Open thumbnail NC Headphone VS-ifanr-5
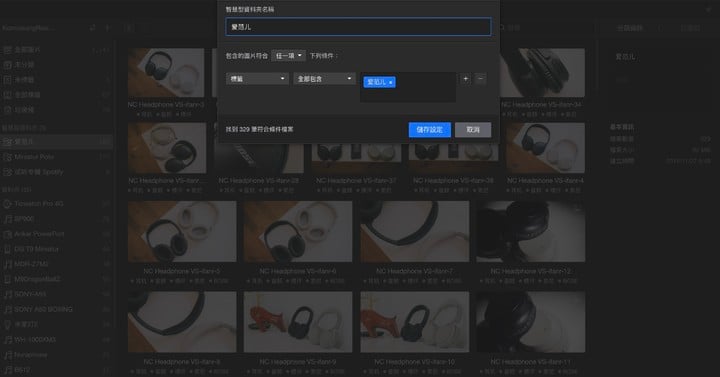Viewport: 720px width, 377px height. pyautogui.click(x=182, y=231)
